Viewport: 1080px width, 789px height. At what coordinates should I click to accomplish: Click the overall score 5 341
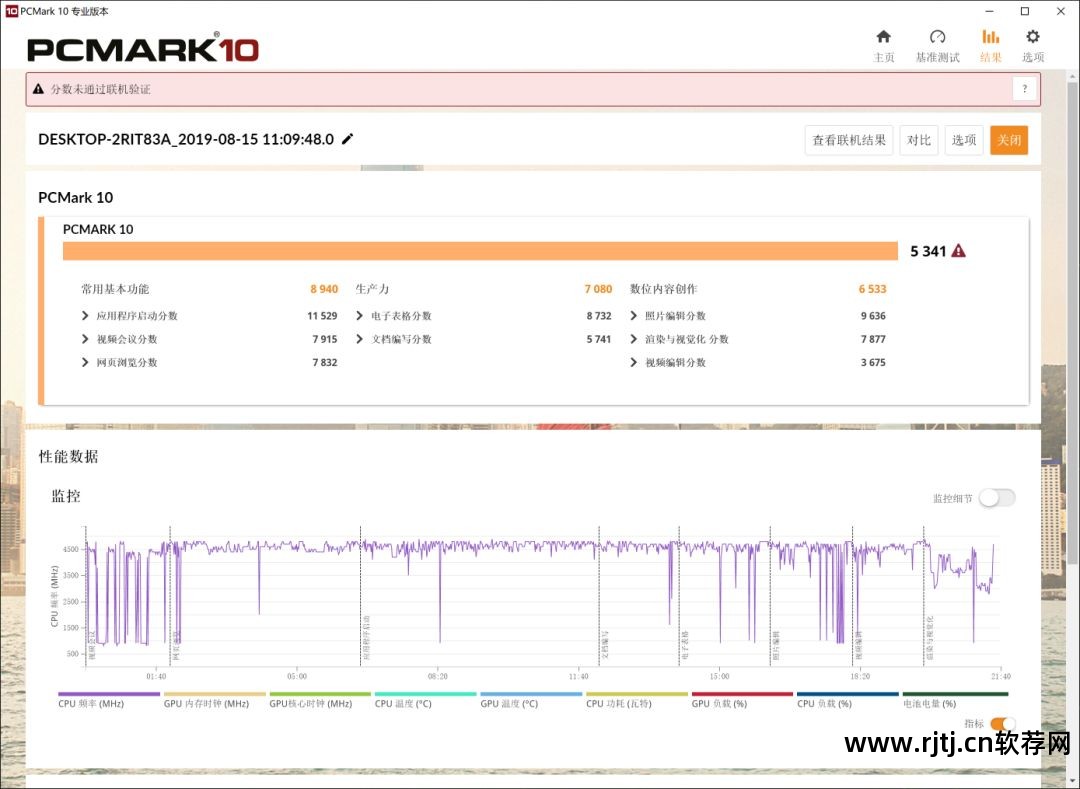tap(928, 251)
